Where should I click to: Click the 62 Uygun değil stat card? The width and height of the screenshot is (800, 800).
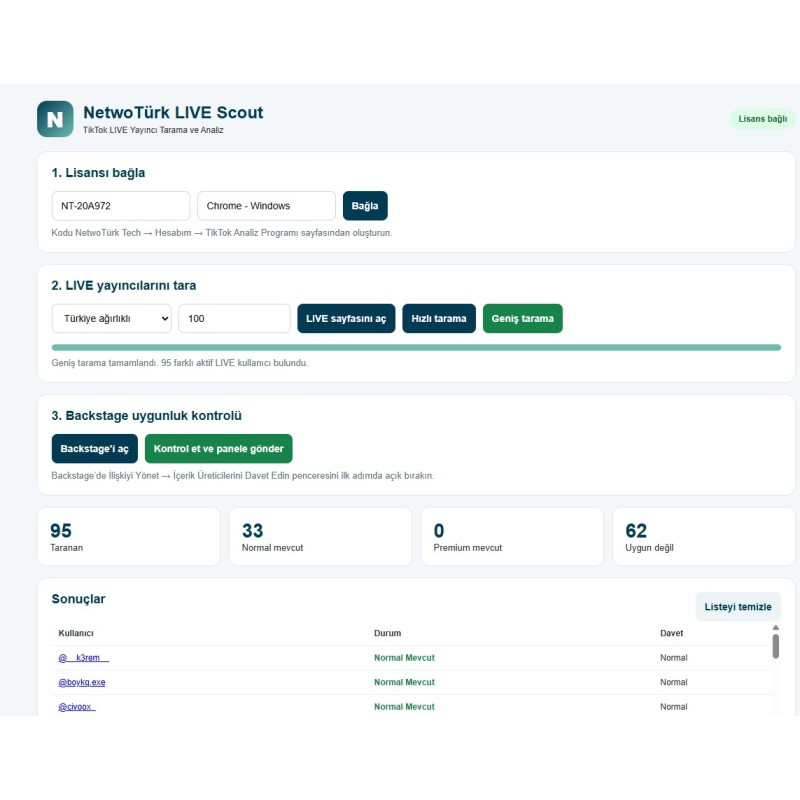(x=704, y=536)
